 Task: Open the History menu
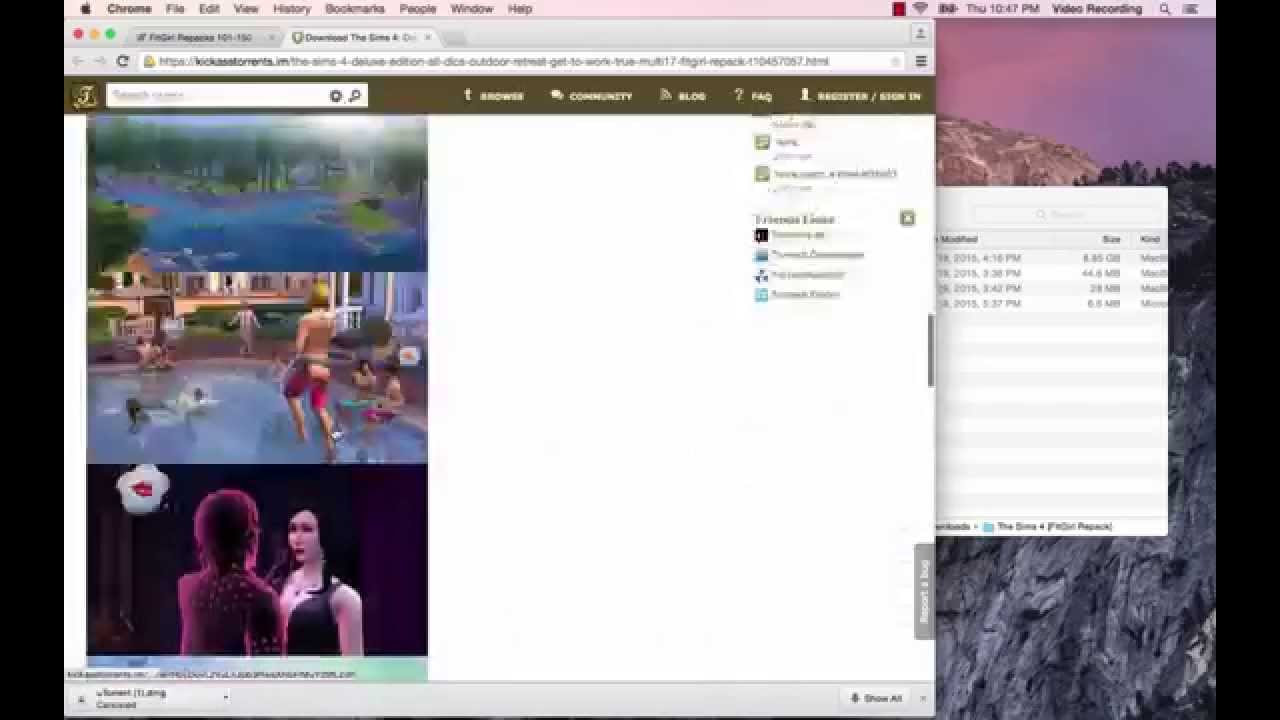pos(292,9)
